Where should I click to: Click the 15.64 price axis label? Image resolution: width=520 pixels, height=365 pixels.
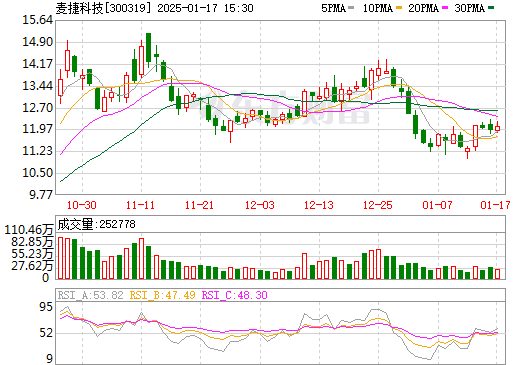[x=37, y=20]
